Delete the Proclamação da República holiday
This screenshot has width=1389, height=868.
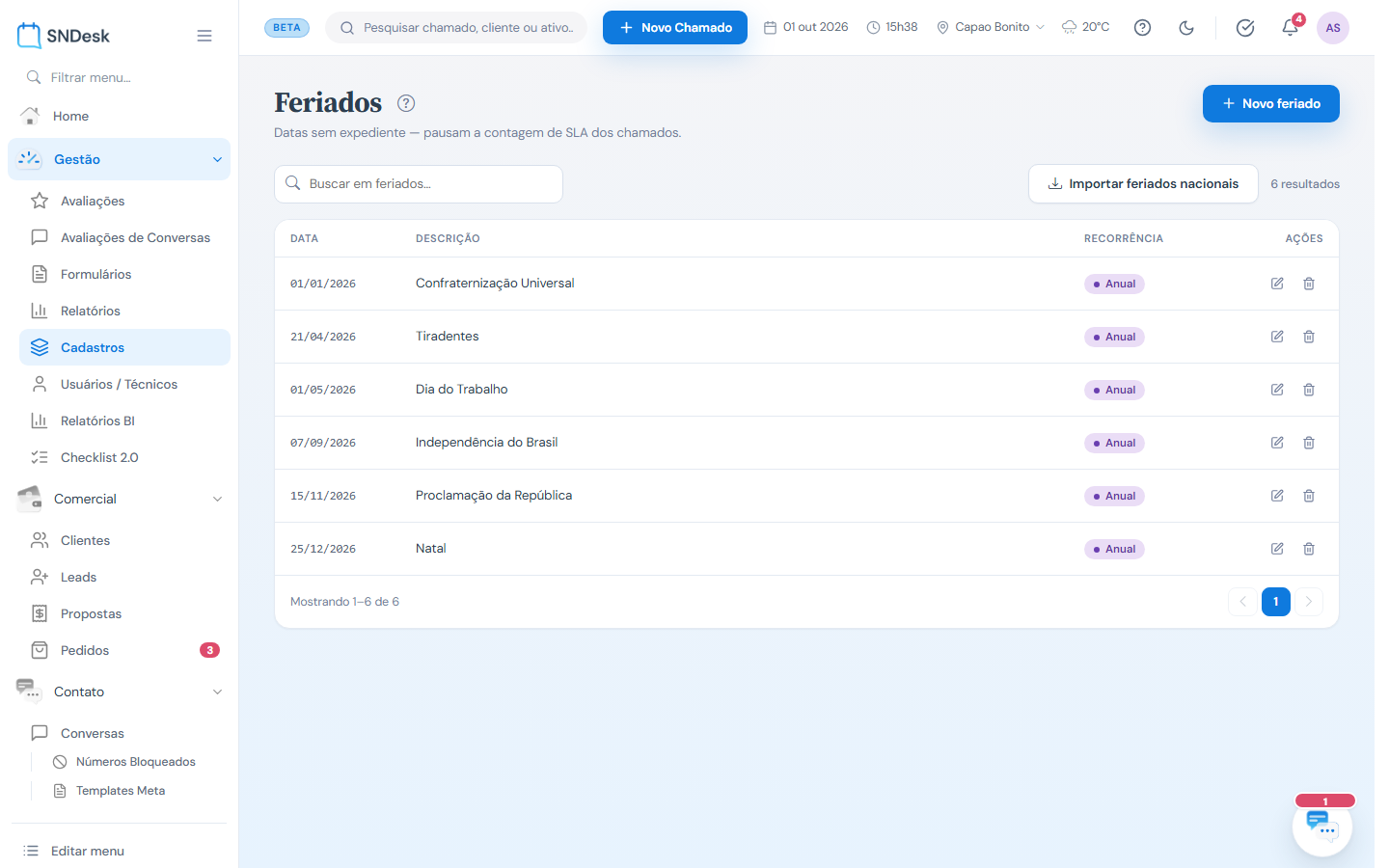[x=1309, y=496]
